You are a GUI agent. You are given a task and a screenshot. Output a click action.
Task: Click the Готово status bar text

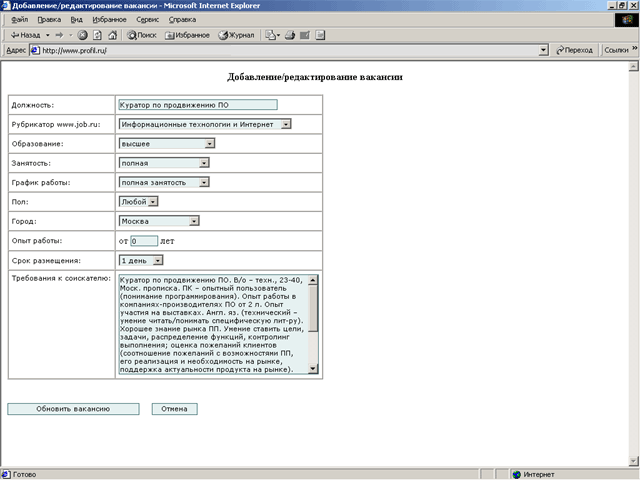coord(24,474)
